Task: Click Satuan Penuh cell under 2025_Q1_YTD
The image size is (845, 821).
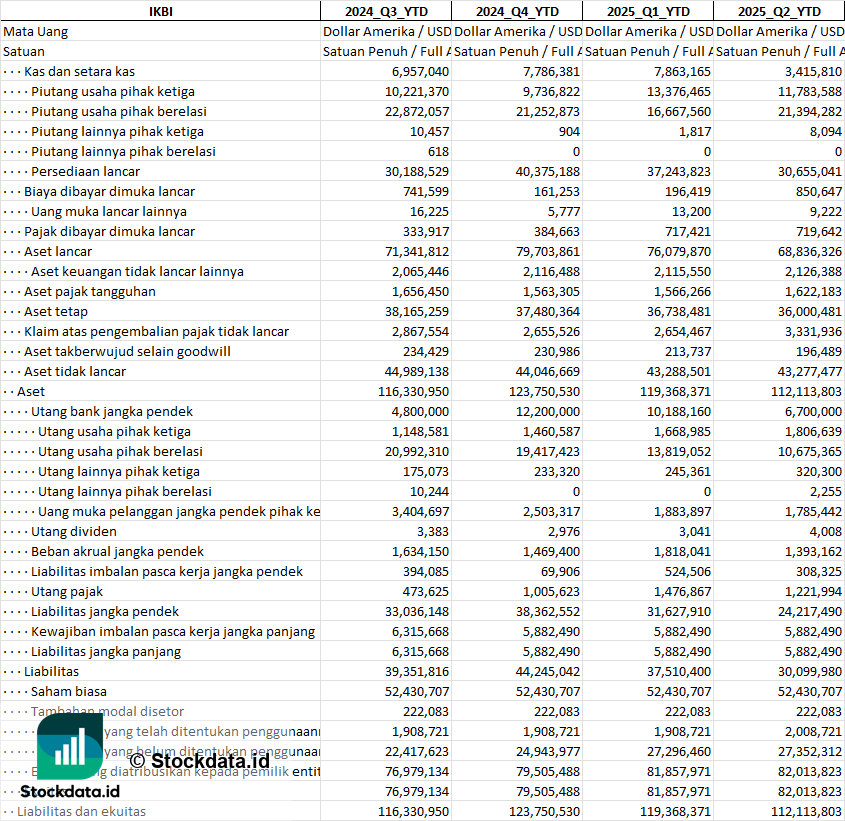Action: [x=648, y=52]
